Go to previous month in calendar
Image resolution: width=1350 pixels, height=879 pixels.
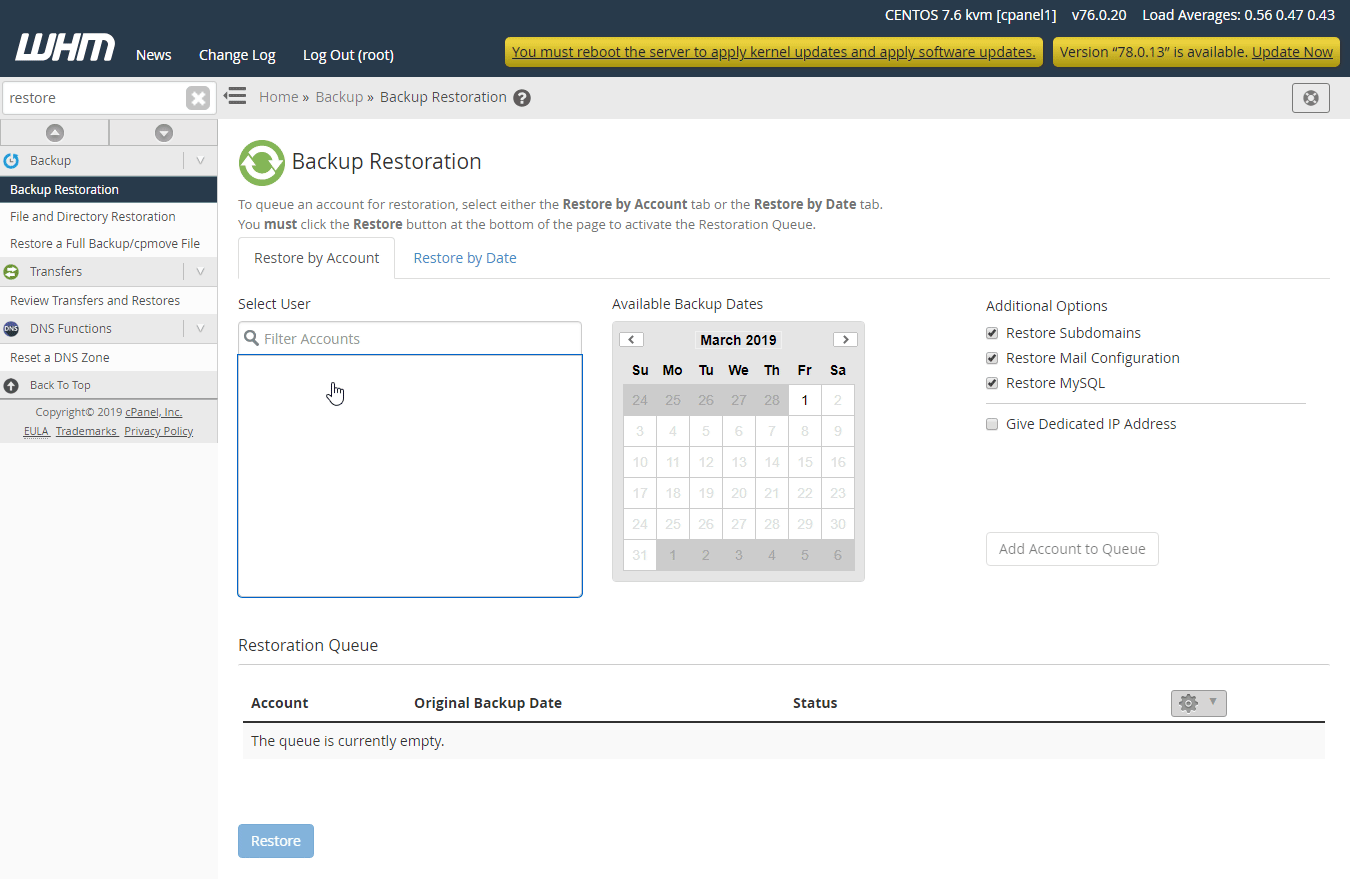[631, 340]
